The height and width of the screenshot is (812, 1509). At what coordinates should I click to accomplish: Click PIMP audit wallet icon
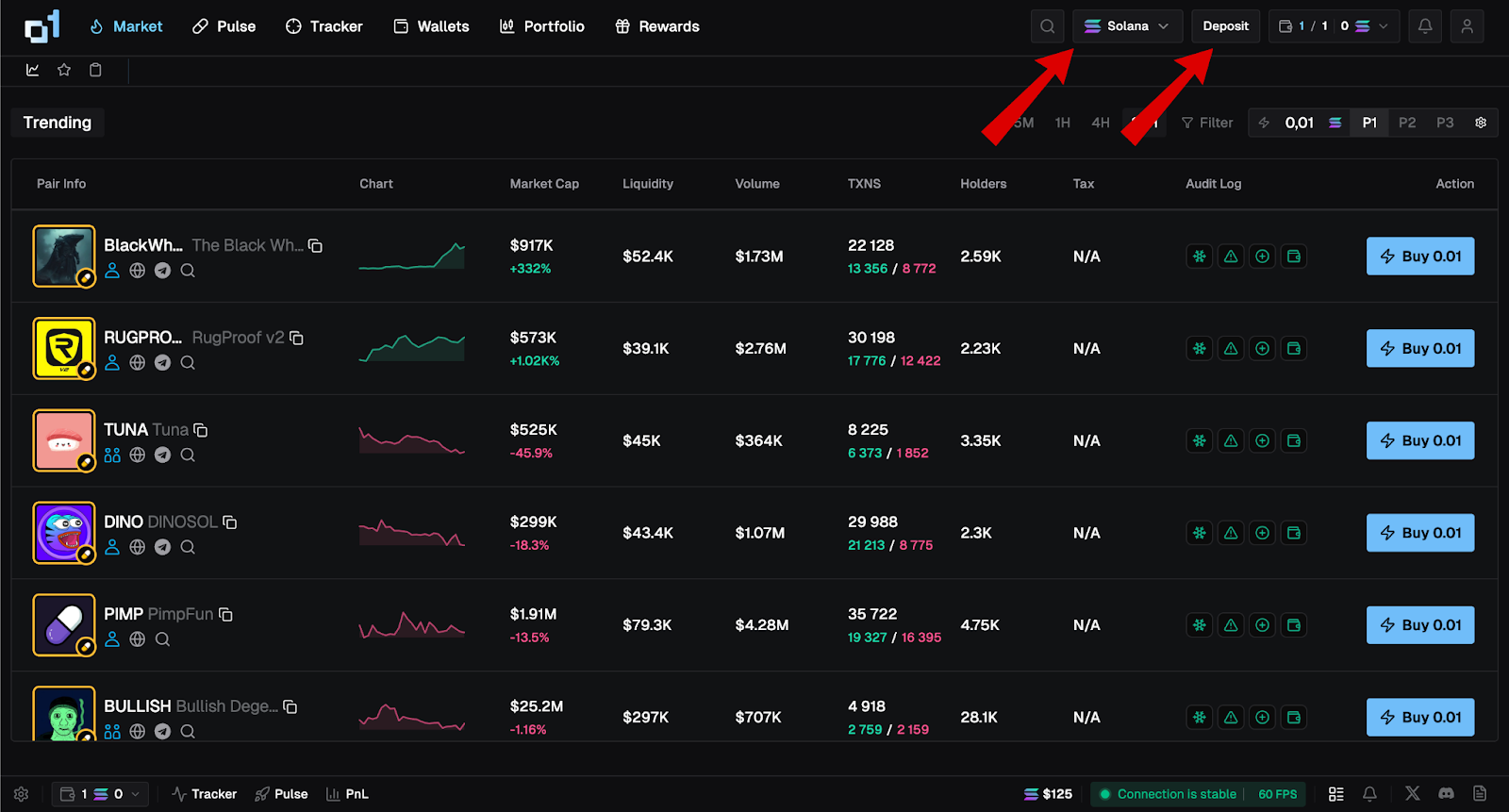[x=1294, y=625]
